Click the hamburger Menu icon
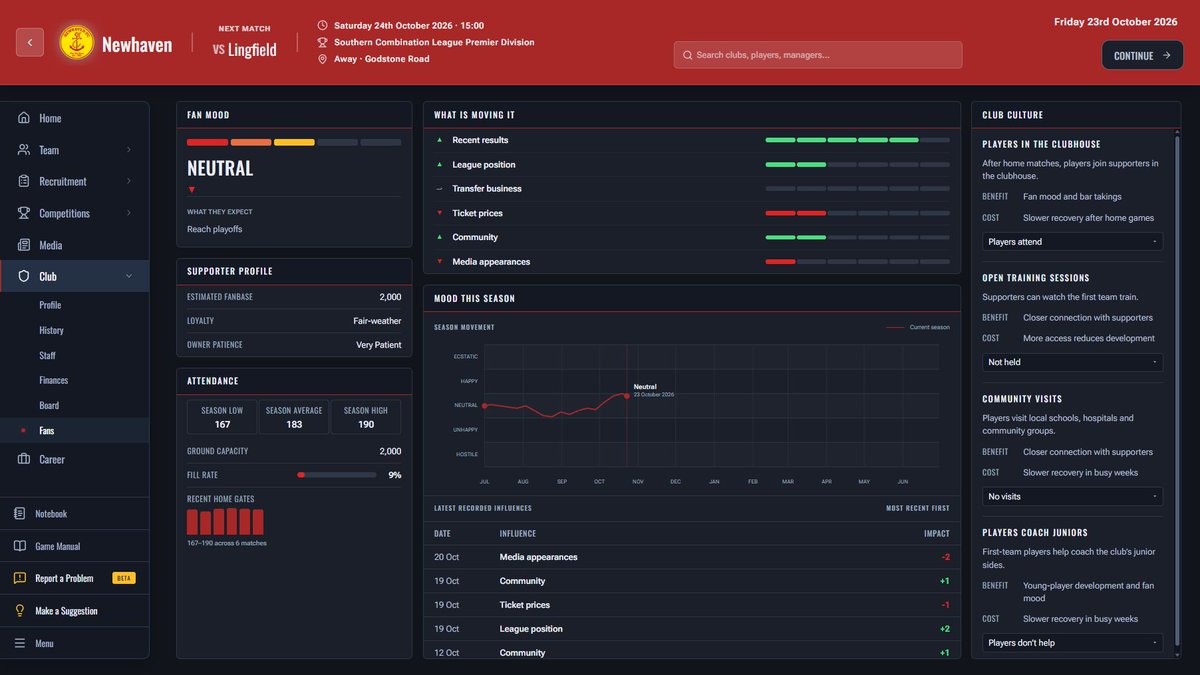Viewport: 1200px width, 675px height. tap(20, 643)
